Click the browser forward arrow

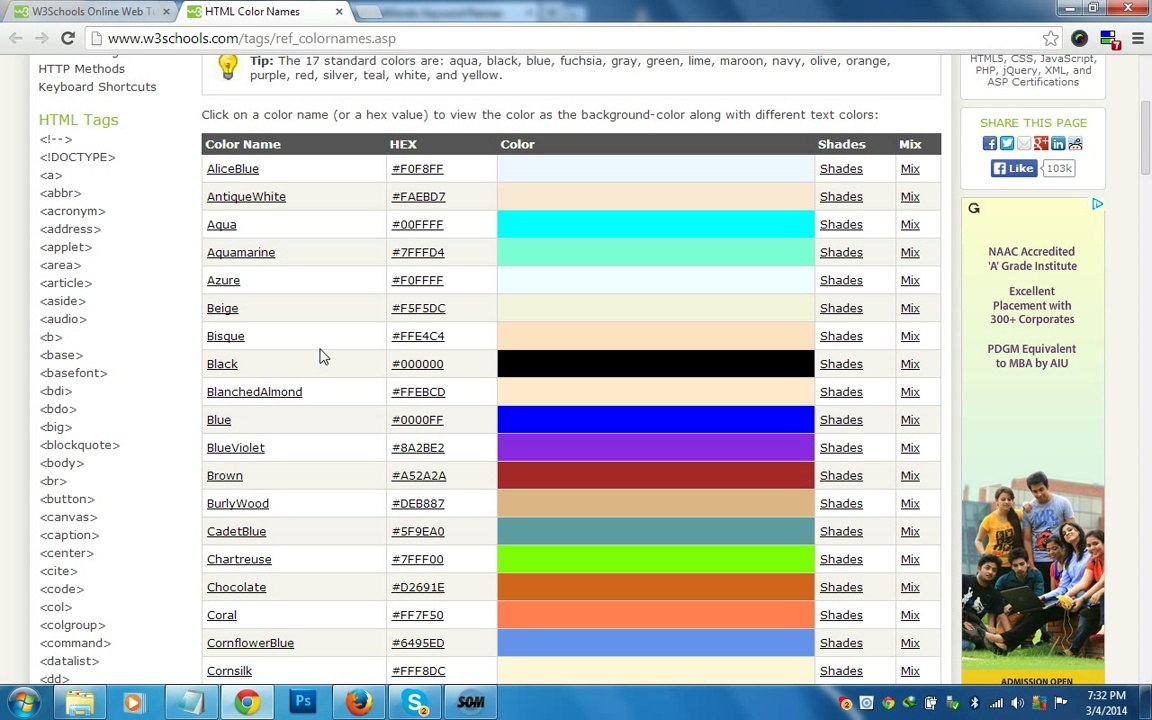(42, 38)
